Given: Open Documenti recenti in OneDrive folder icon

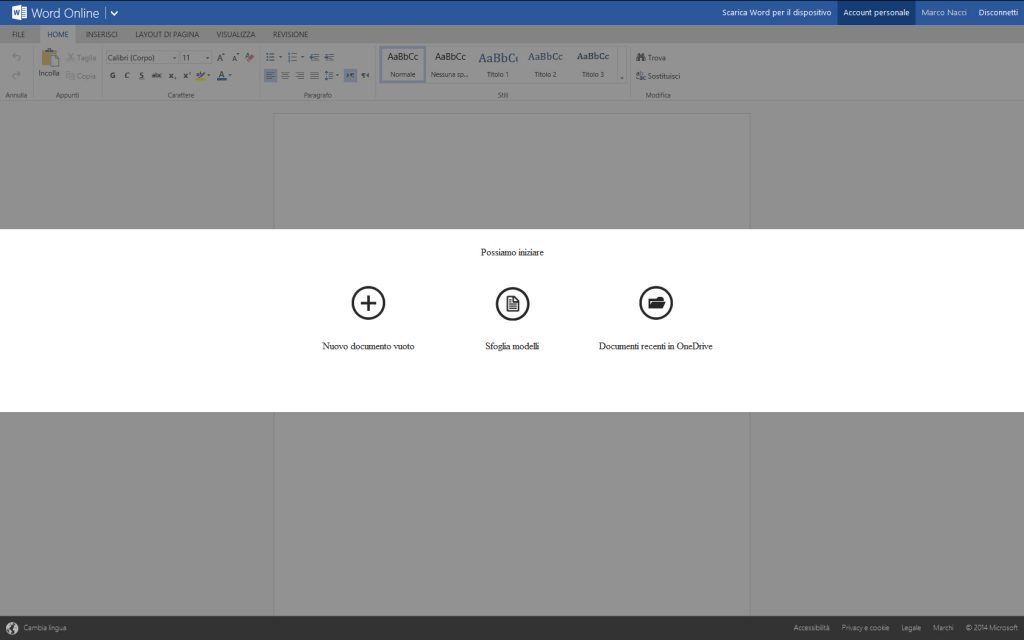Looking at the screenshot, I should pos(656,303).
